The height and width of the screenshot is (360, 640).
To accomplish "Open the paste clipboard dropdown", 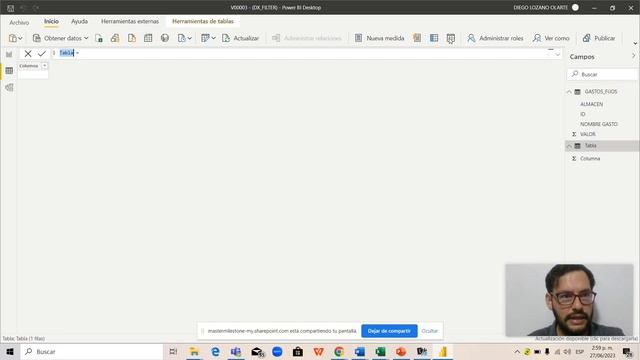I will (x=16, y=38).
